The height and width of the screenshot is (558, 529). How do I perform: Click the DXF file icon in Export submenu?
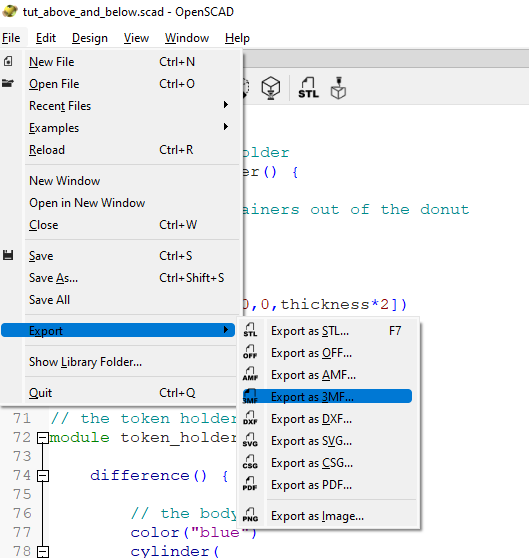point(250,418)
